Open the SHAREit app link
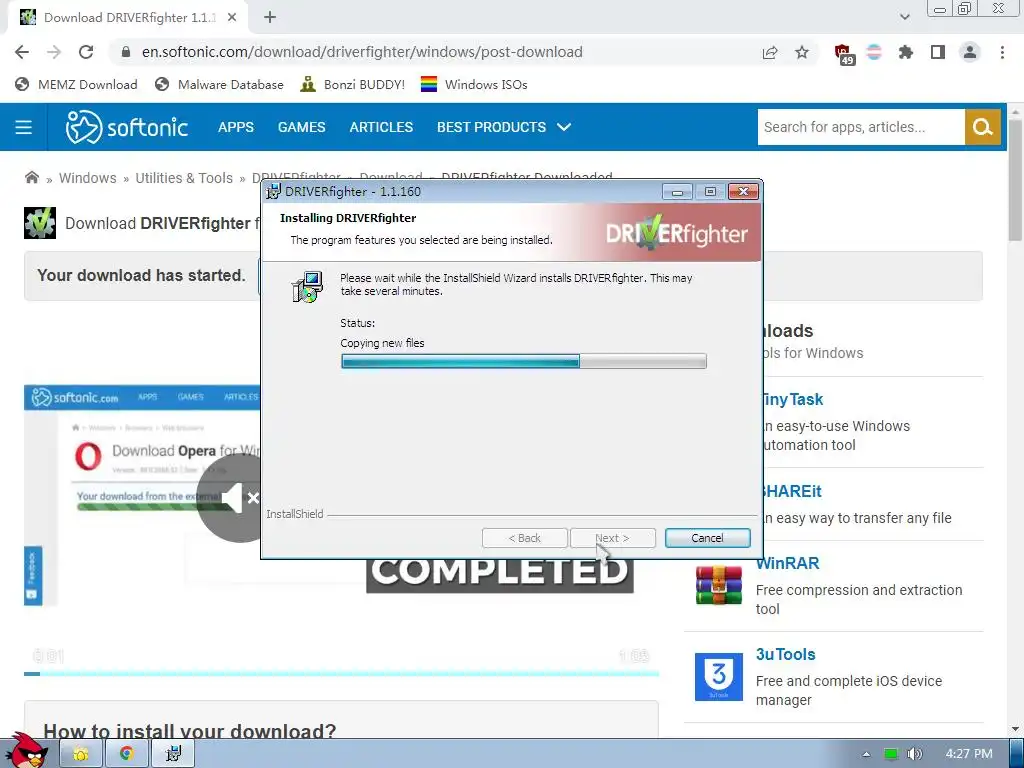 pos(791,491)
